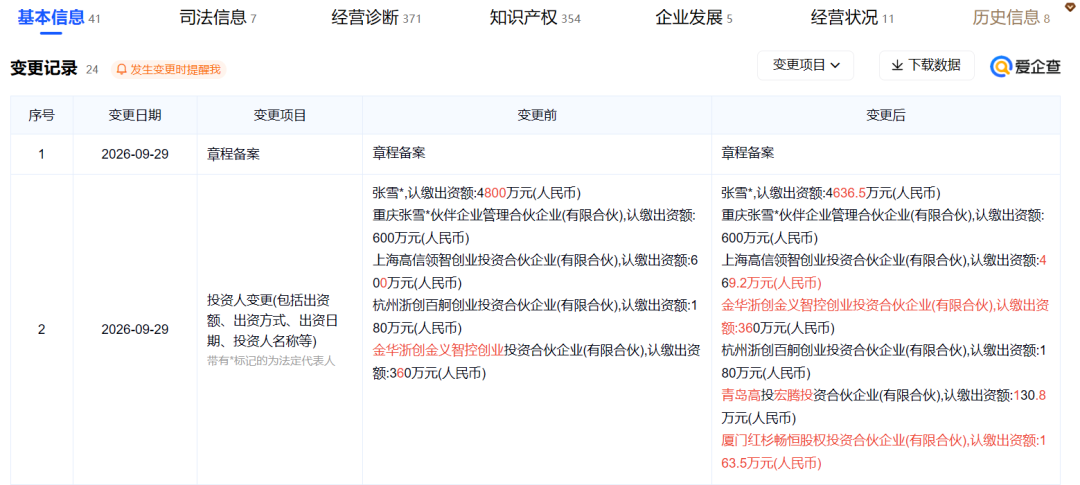Click the note 带有*标记的为法定代表人

click(271, 360)
